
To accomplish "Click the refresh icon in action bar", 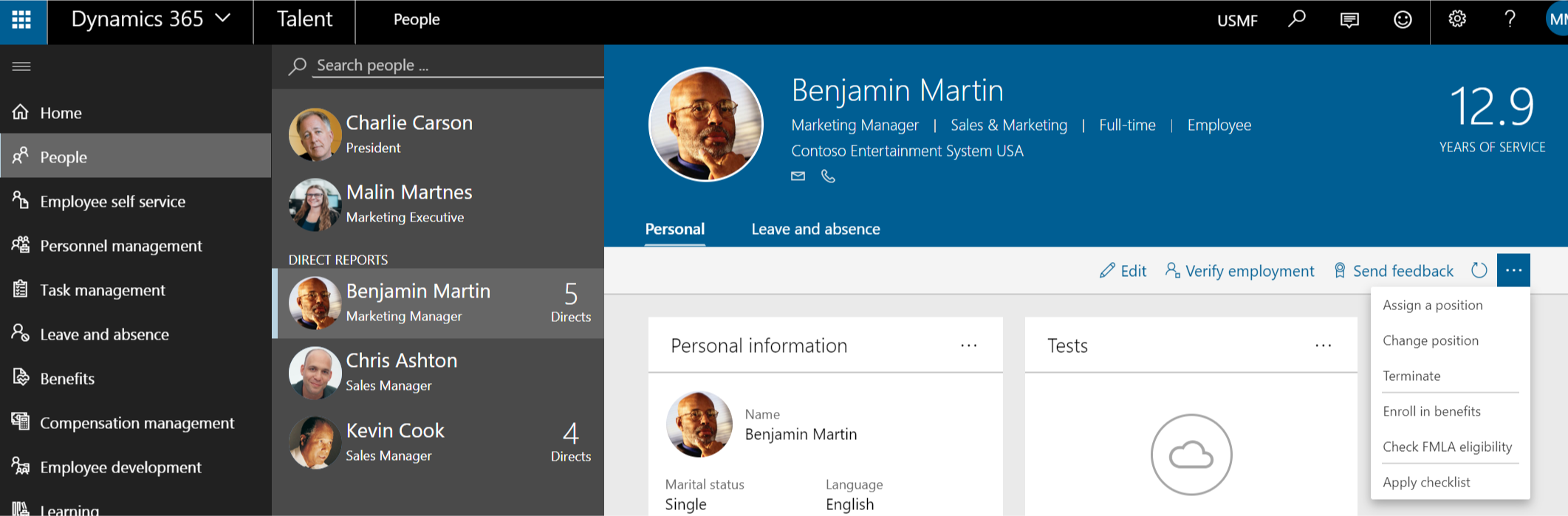I will coord(1479,270).
